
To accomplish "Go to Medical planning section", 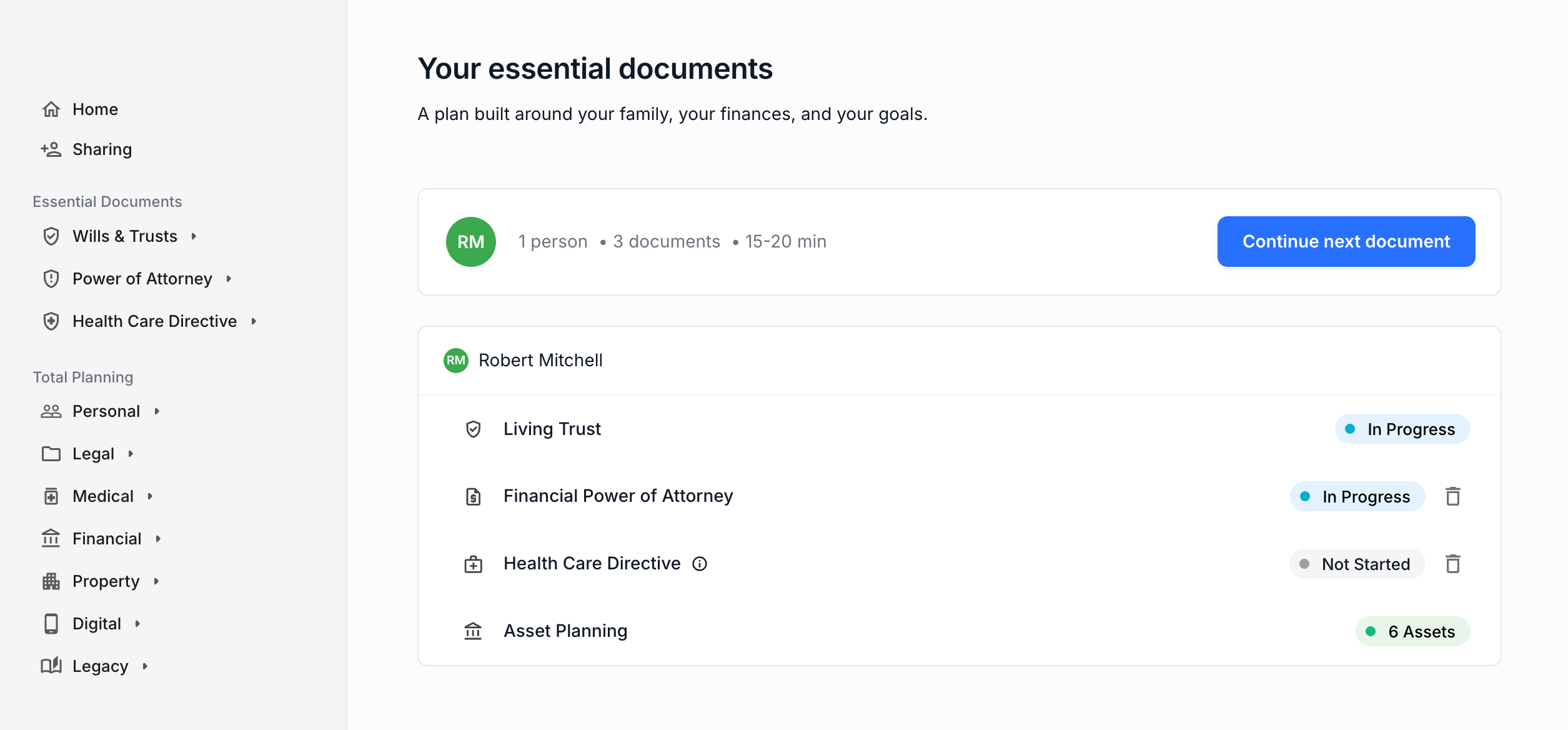I will click(x=103, y=496).
